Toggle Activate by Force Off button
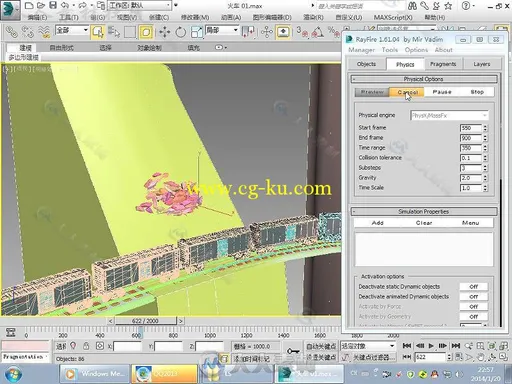 474,307
